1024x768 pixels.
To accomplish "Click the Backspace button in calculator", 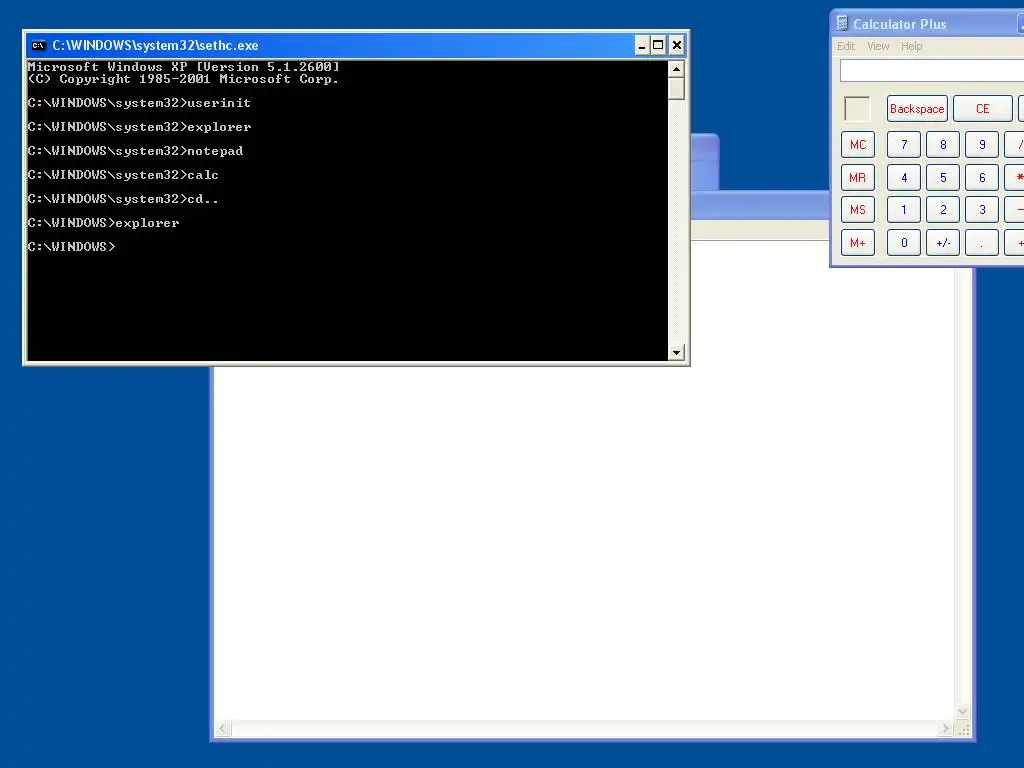I will pyautogui.click(x=917, y=108).
